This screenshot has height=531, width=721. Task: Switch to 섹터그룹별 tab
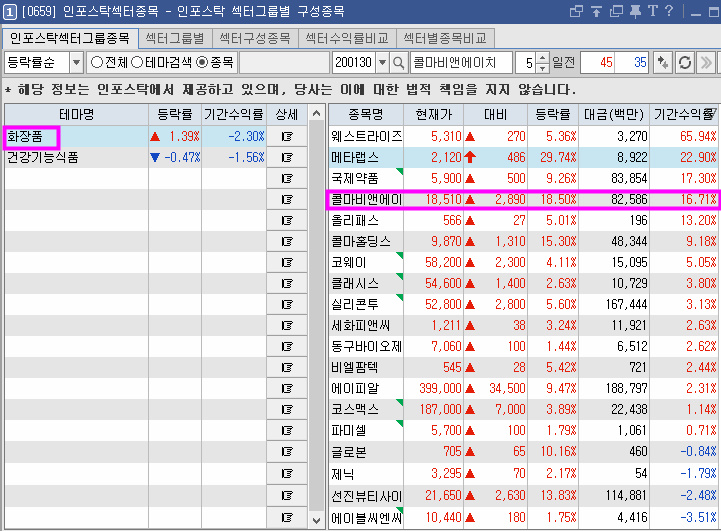click(175, 38)
